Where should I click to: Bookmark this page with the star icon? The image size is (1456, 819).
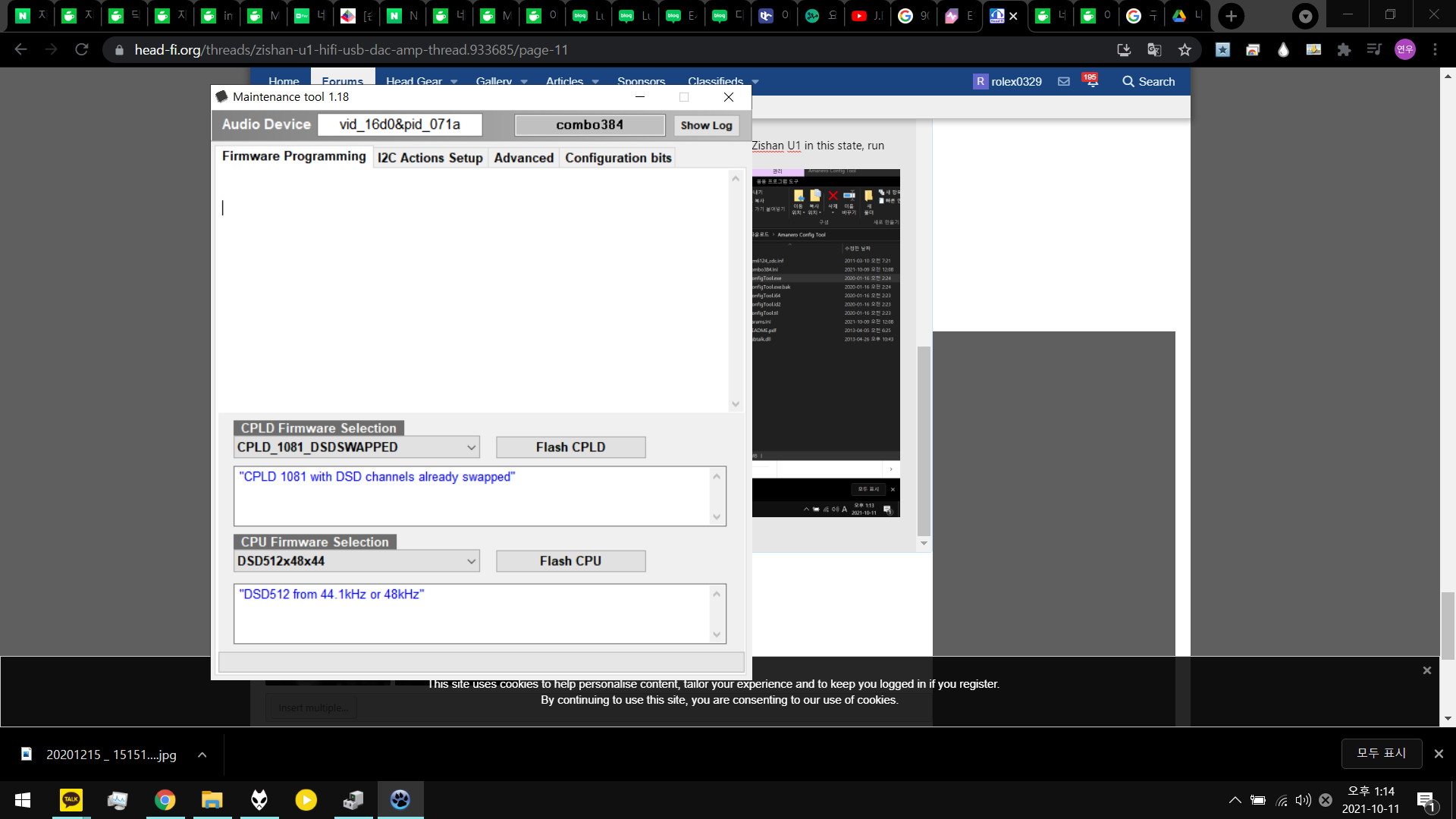1185,49
